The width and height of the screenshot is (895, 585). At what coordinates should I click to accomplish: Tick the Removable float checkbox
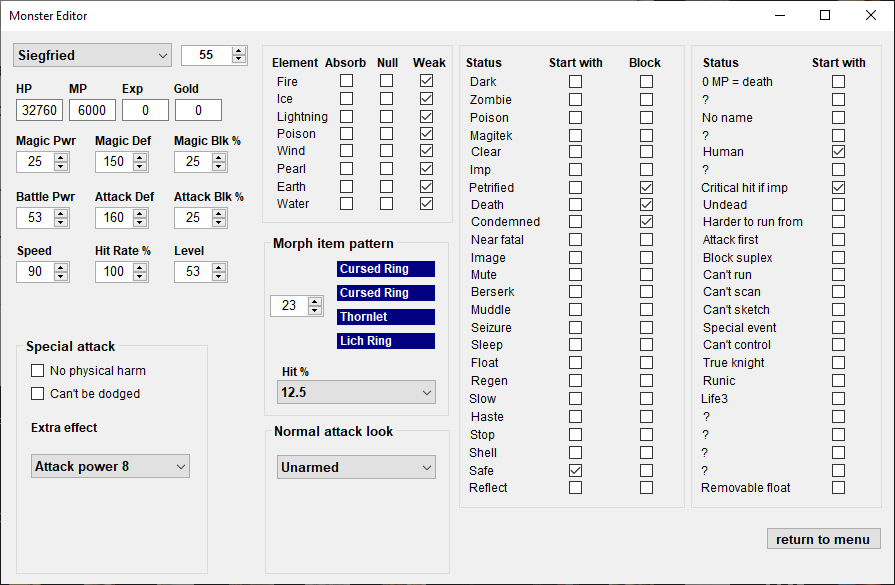pos(838,487)
